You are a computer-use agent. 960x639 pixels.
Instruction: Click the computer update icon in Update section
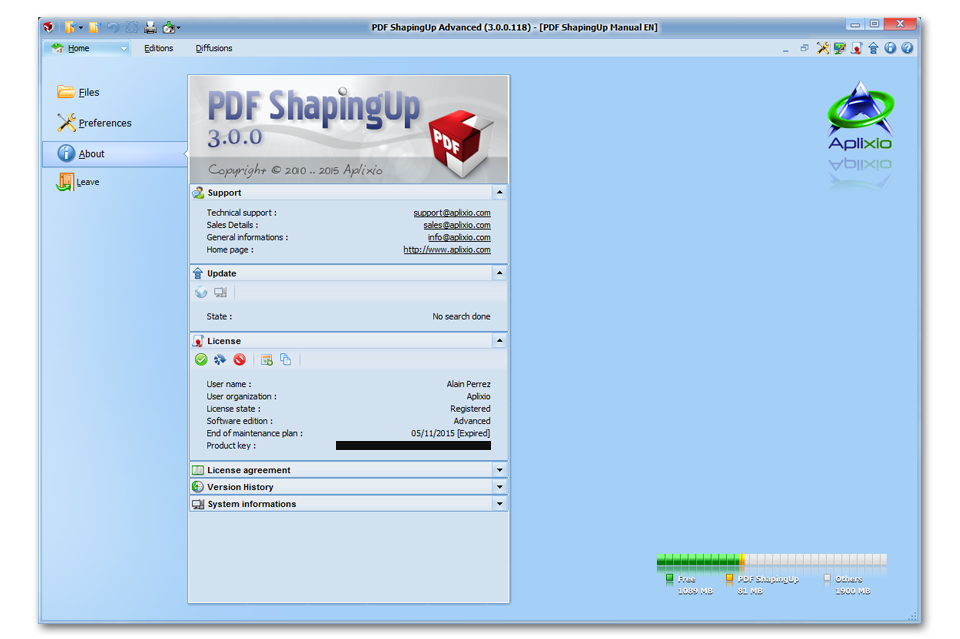220,293
